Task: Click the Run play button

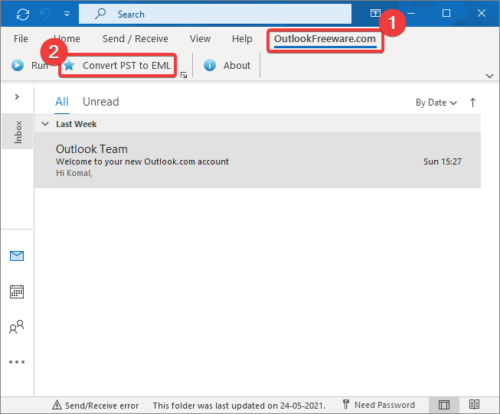Action: click(29, 65)
